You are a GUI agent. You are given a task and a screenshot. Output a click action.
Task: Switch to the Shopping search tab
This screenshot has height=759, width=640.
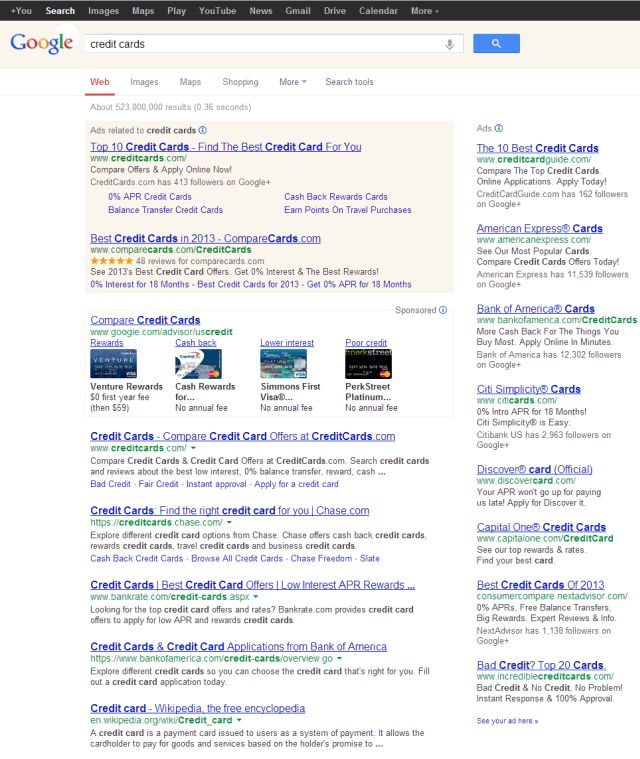pyautogui.click(x=240, y=82)
